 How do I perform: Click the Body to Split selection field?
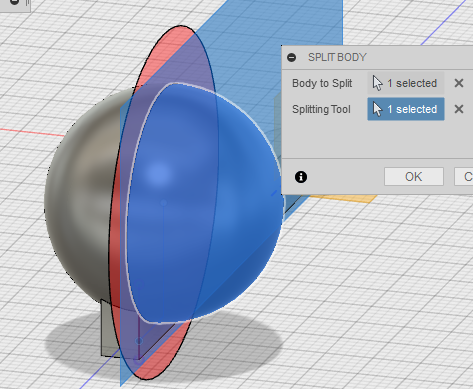(x=406, y=83)
